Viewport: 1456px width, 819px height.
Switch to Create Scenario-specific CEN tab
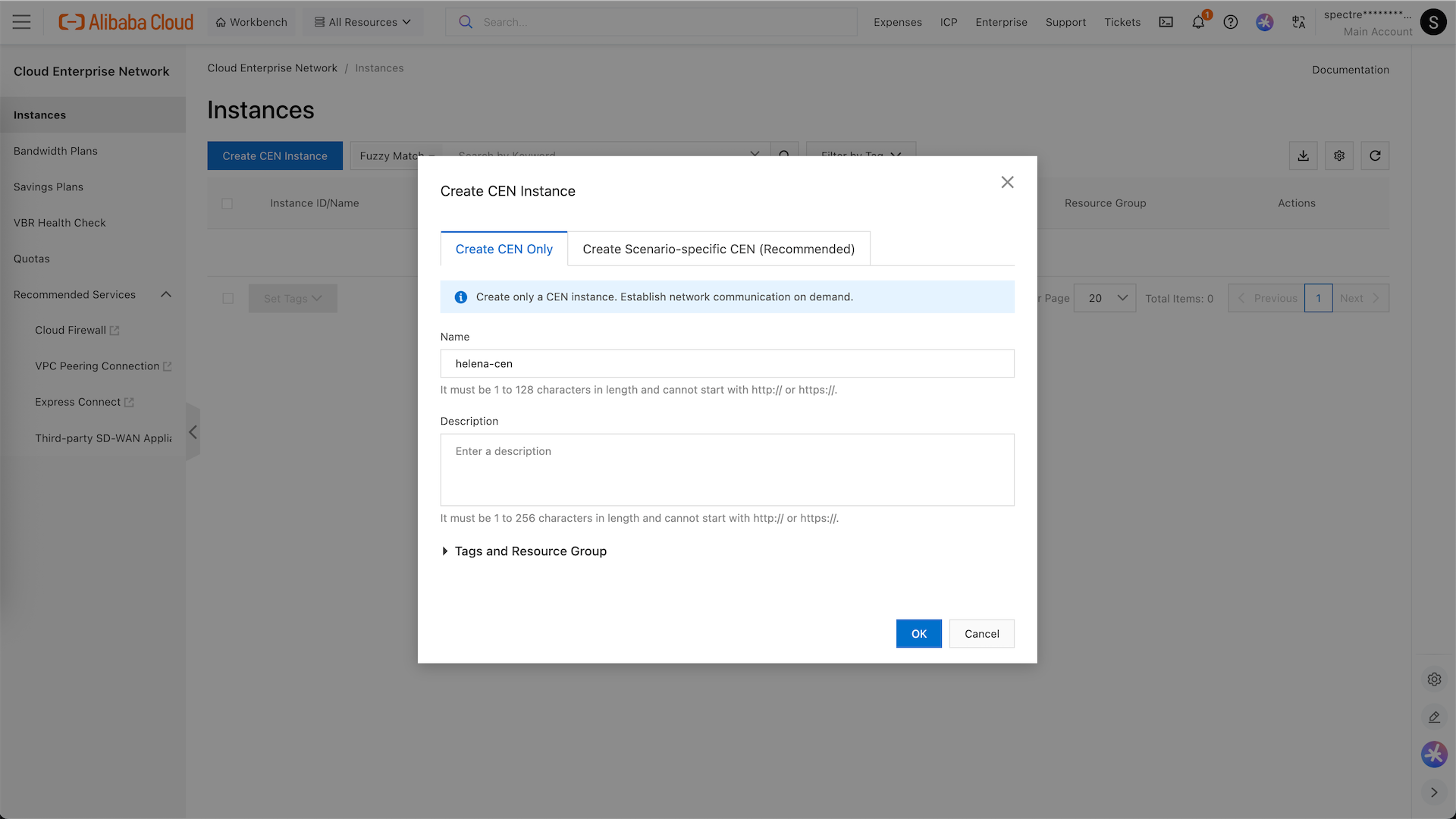click(718, 249)
